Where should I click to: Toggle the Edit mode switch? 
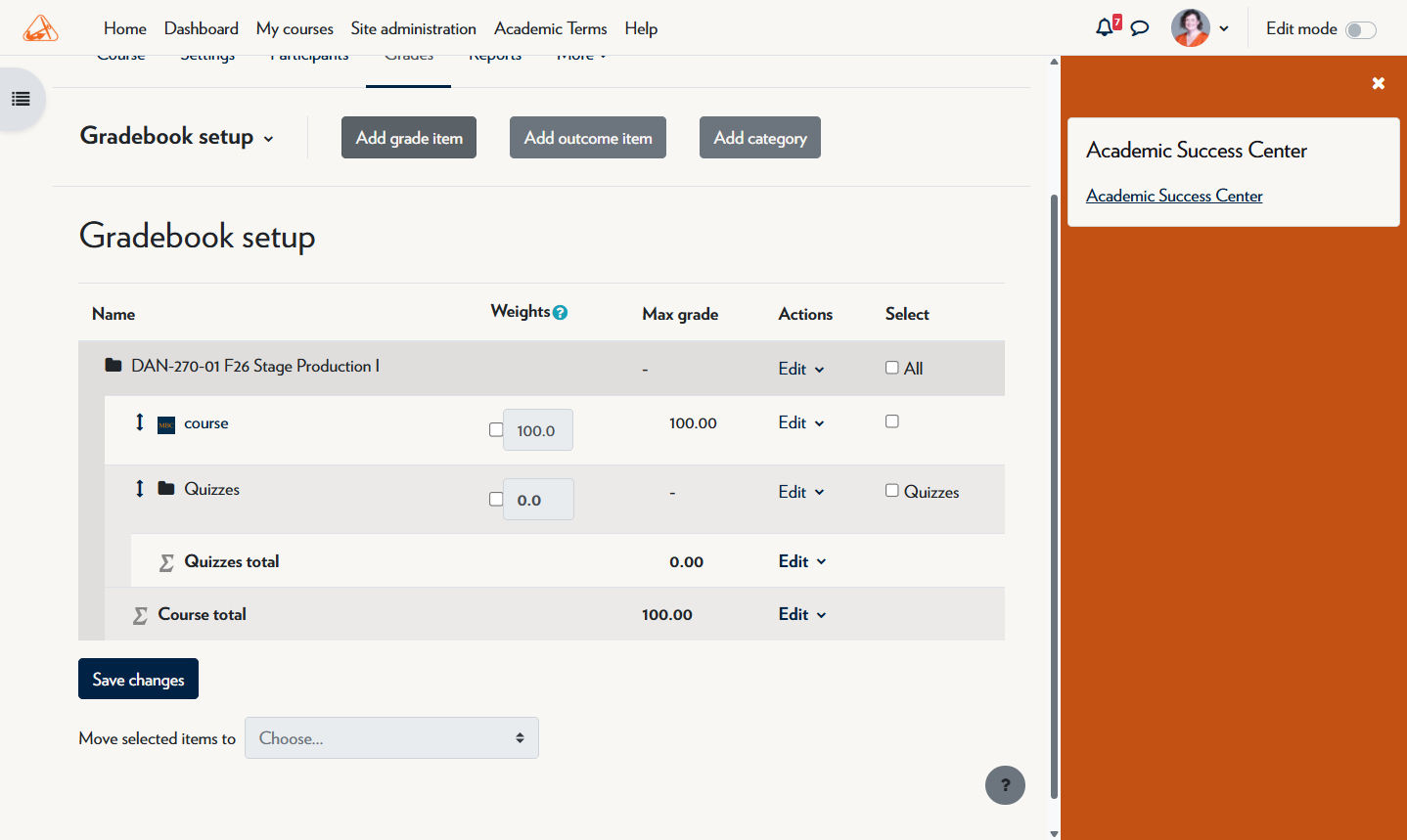point(1361,29)
